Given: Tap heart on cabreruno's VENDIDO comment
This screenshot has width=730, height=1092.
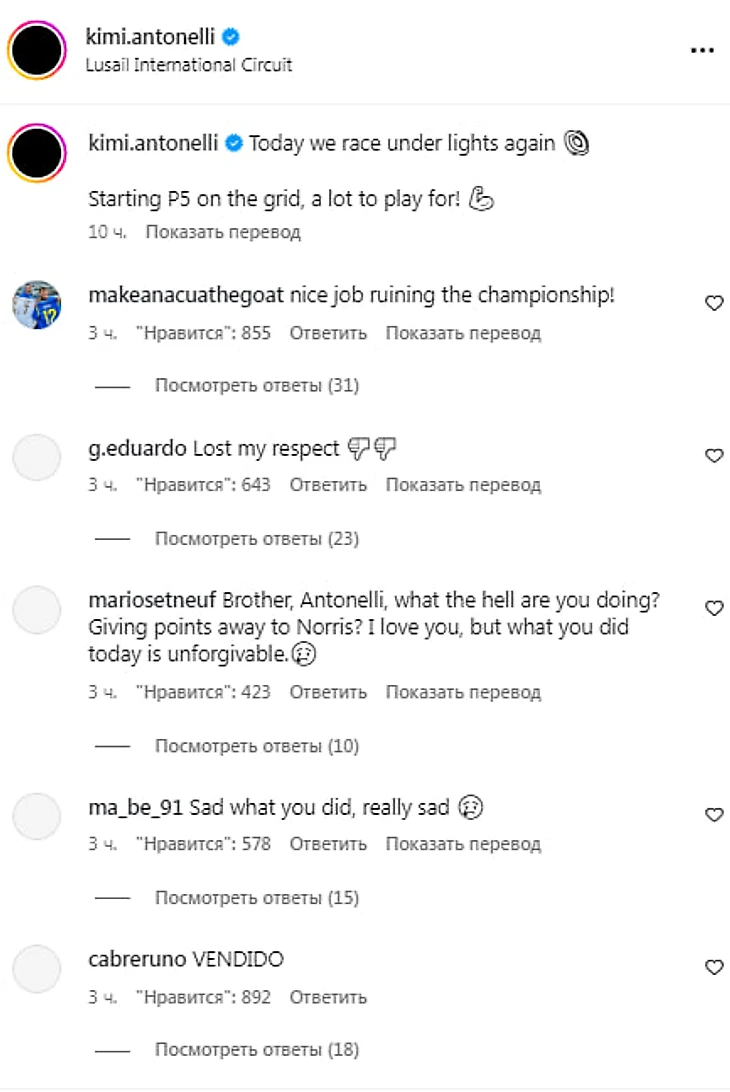Looking at the screenshot, I should click(714, 967).
